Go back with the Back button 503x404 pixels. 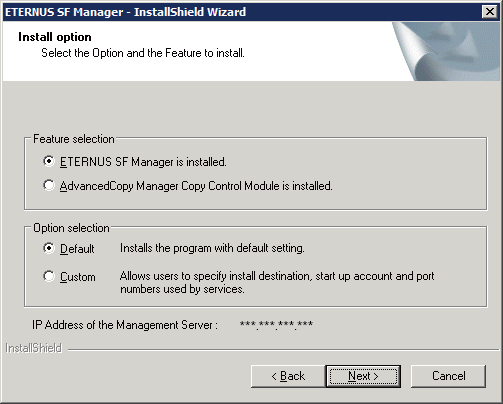pyautogui.click(x=288, y=376)
